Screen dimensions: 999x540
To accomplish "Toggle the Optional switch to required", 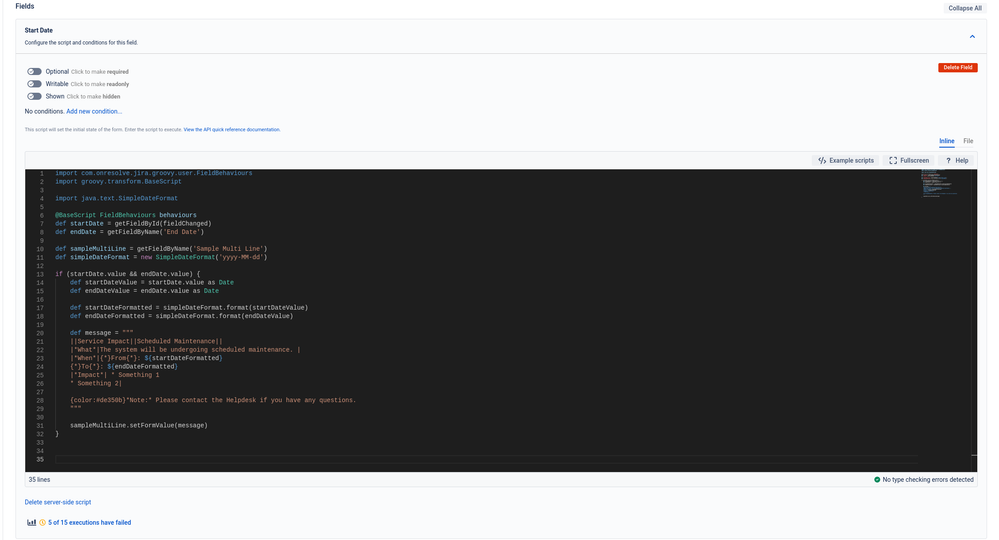I will (x=34, y=71).
